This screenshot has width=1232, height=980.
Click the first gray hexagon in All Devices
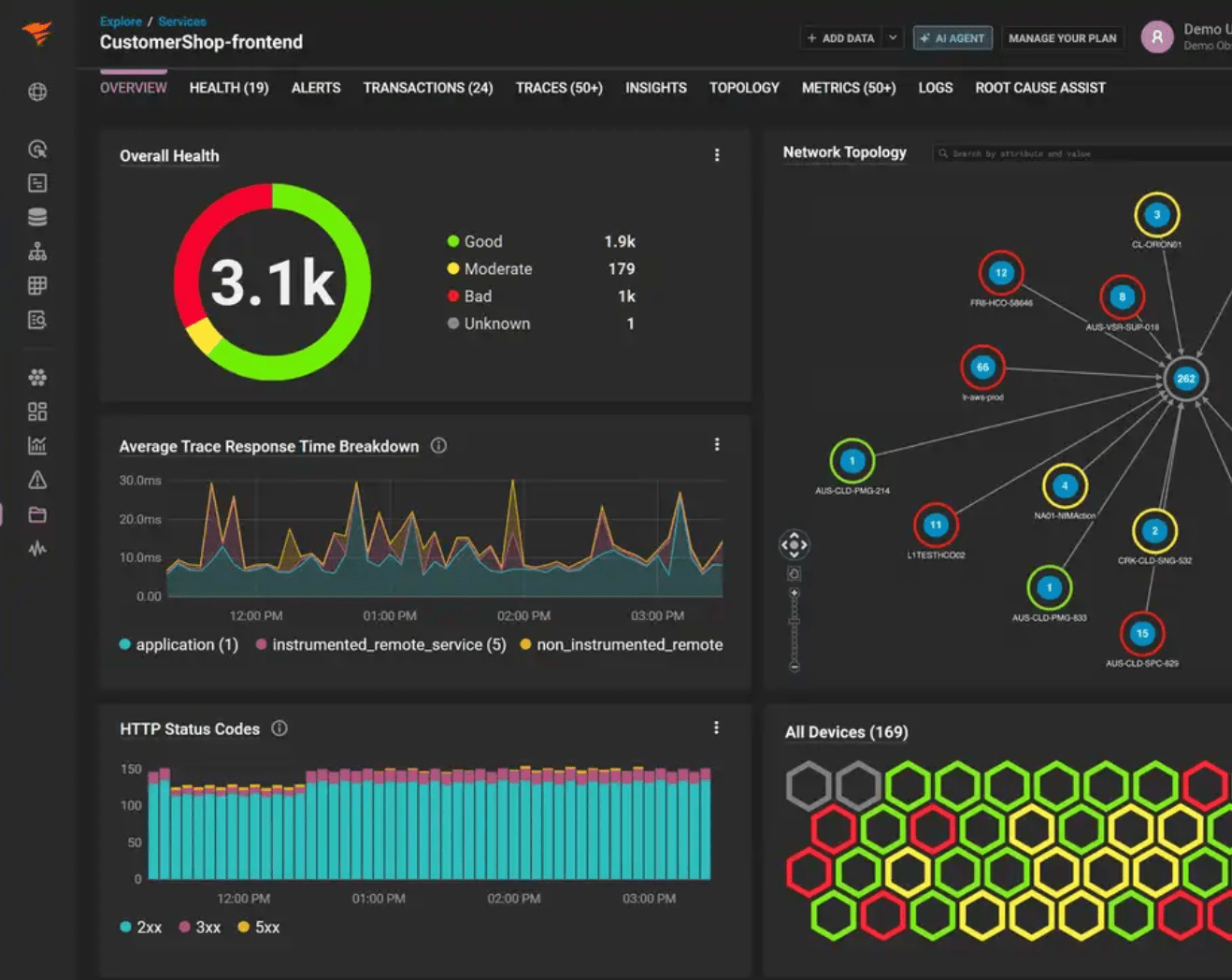[809, 785]
